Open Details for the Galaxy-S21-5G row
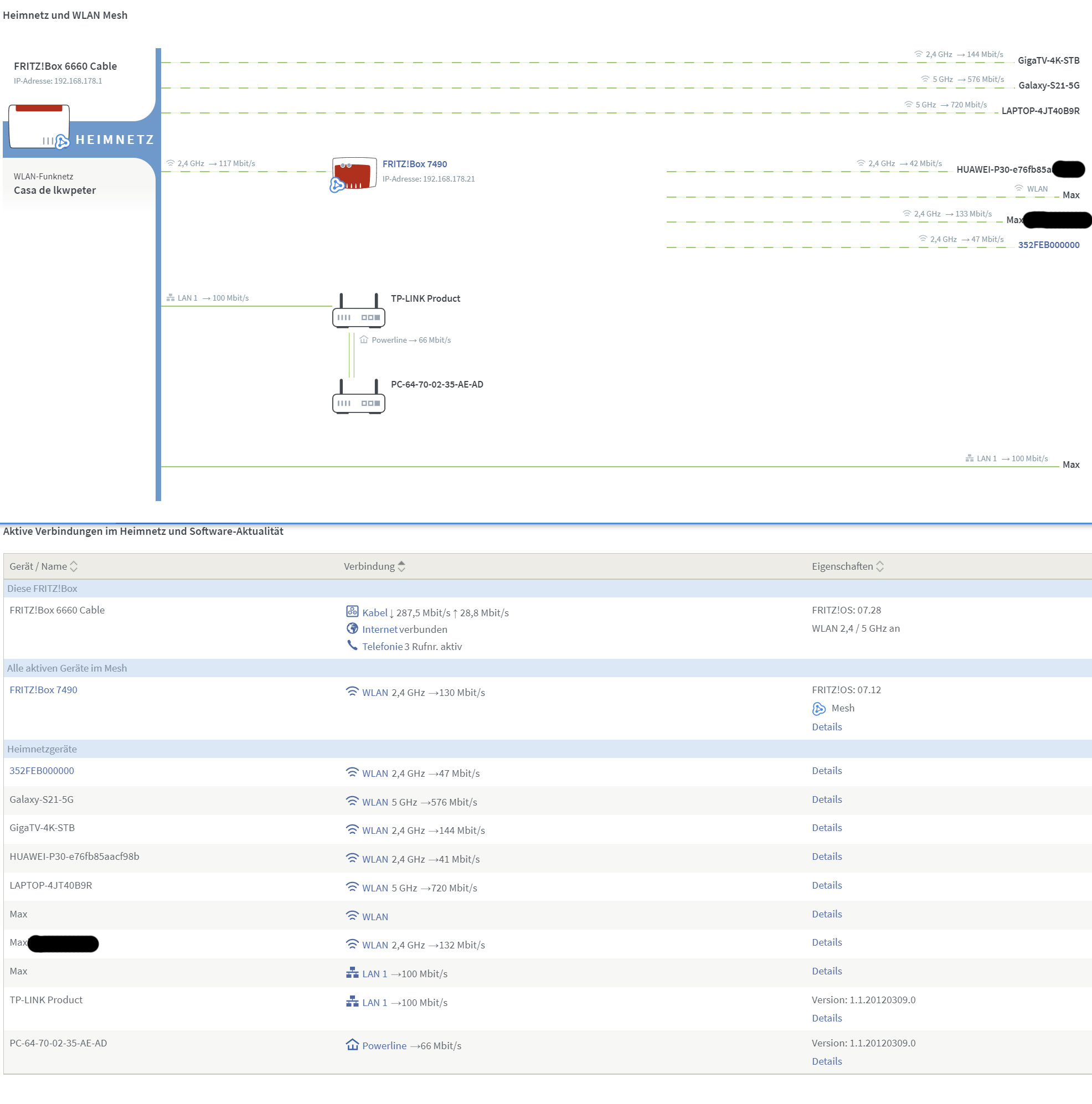 (x=827, y=799)
